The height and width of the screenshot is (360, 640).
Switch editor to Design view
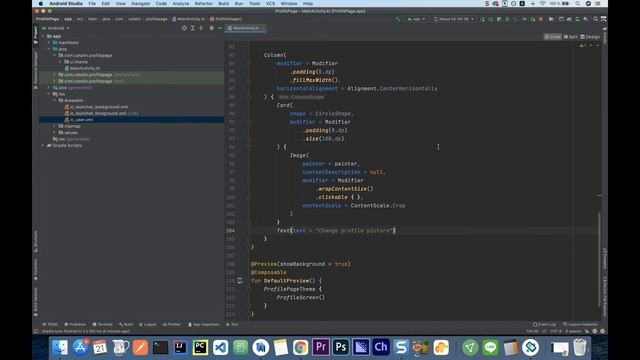click(x=590, y=37)
